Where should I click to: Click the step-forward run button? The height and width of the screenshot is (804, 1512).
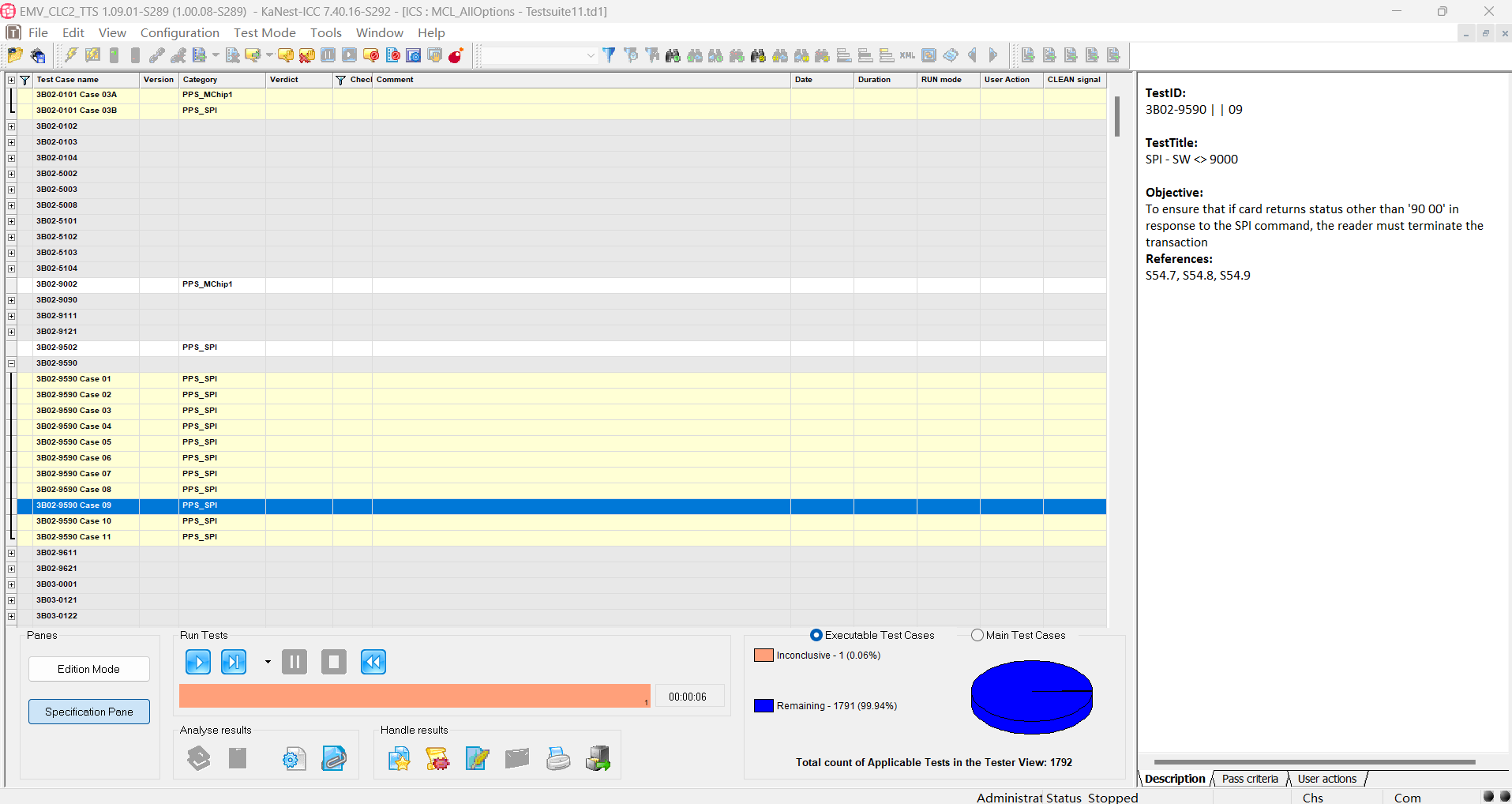[x=234, y=662]
